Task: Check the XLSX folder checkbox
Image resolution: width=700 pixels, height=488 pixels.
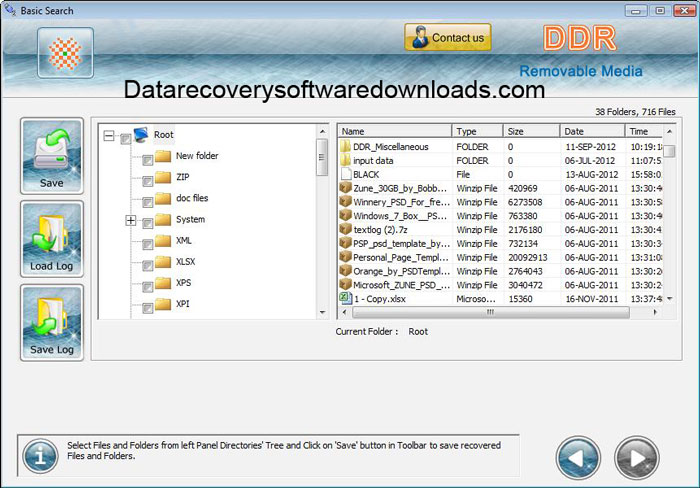Action: tap(147, 266)
